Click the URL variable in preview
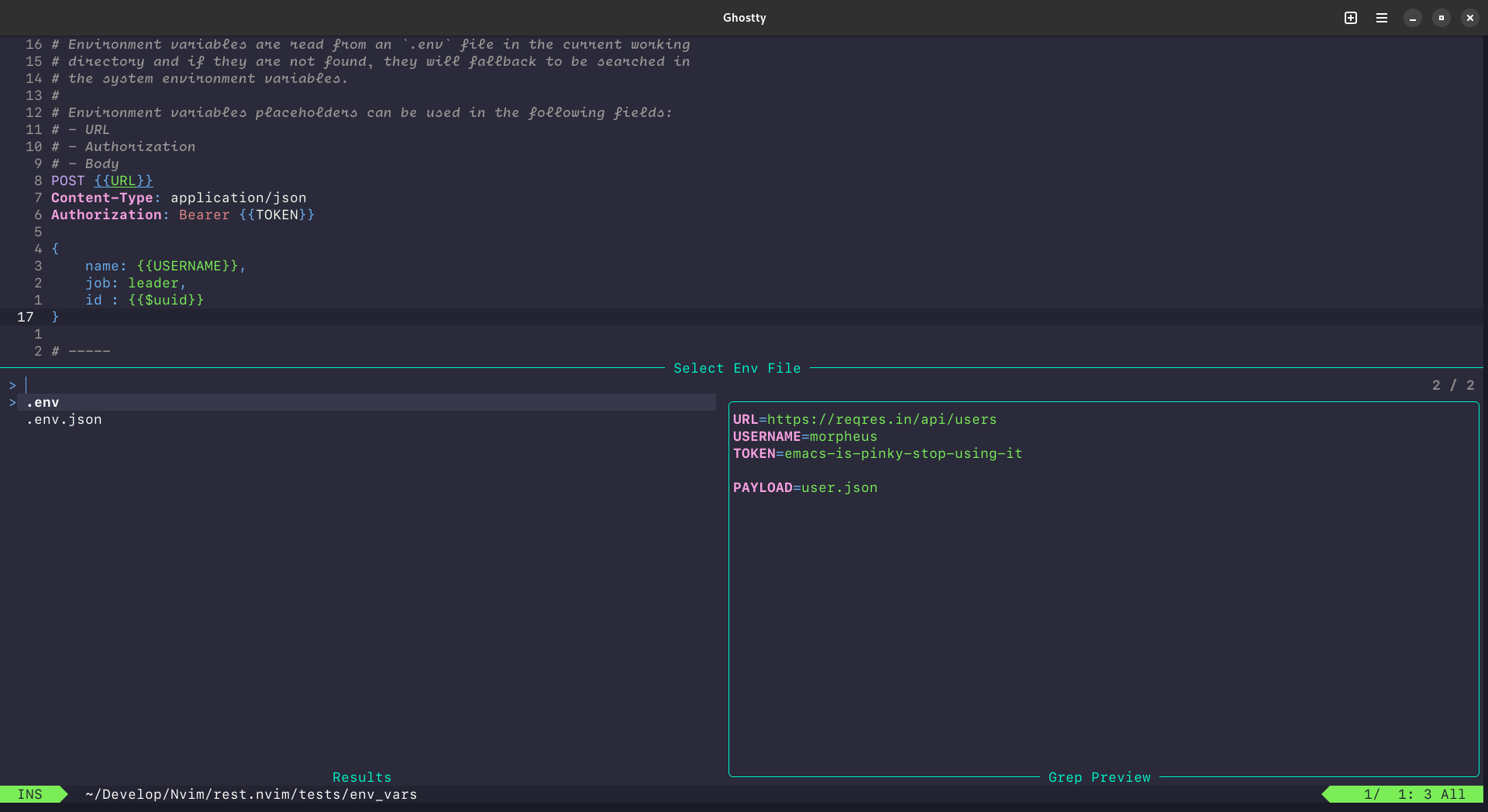 [x=746, y=419]
